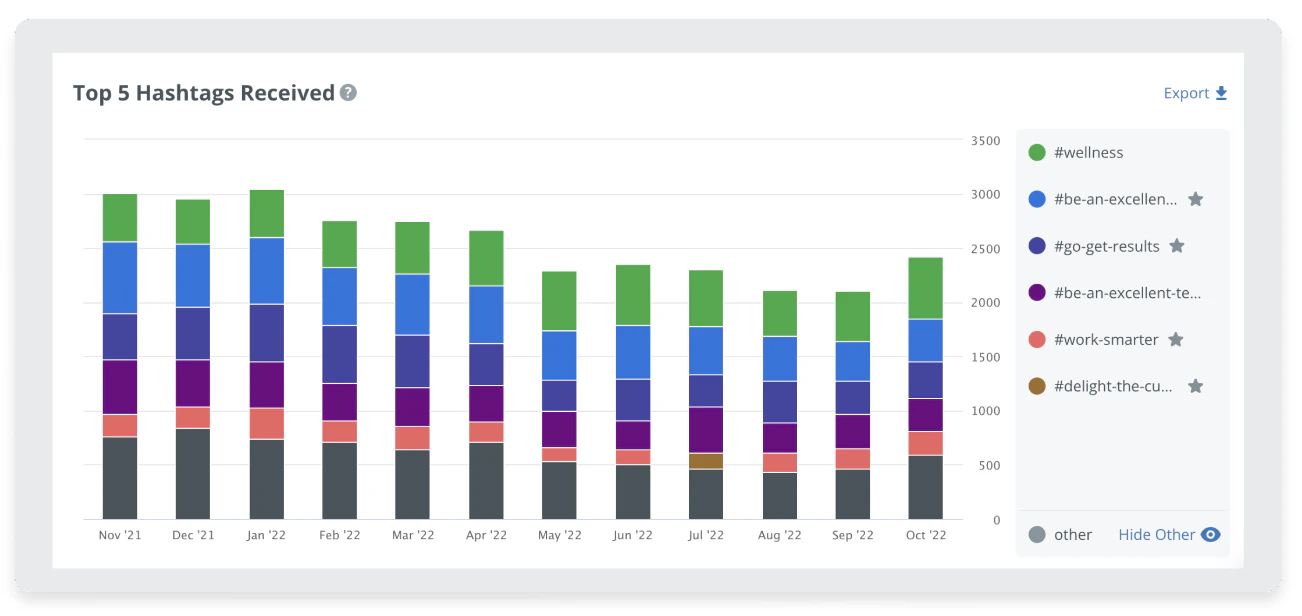Click #delight-the-cu... brown legend dot
This screenshot has height=616, width=1302.
click(x=1037, y=386)
